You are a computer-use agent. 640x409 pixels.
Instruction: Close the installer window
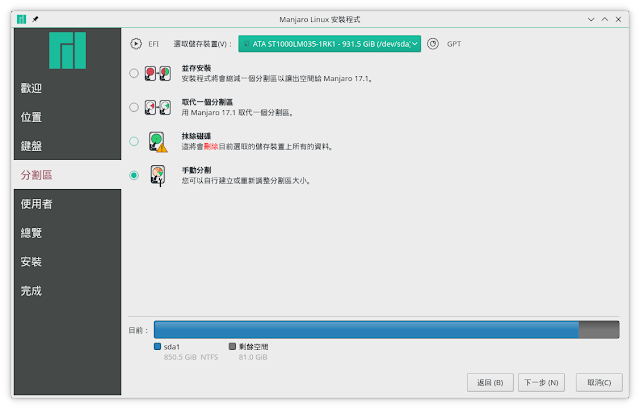point(619,19)
